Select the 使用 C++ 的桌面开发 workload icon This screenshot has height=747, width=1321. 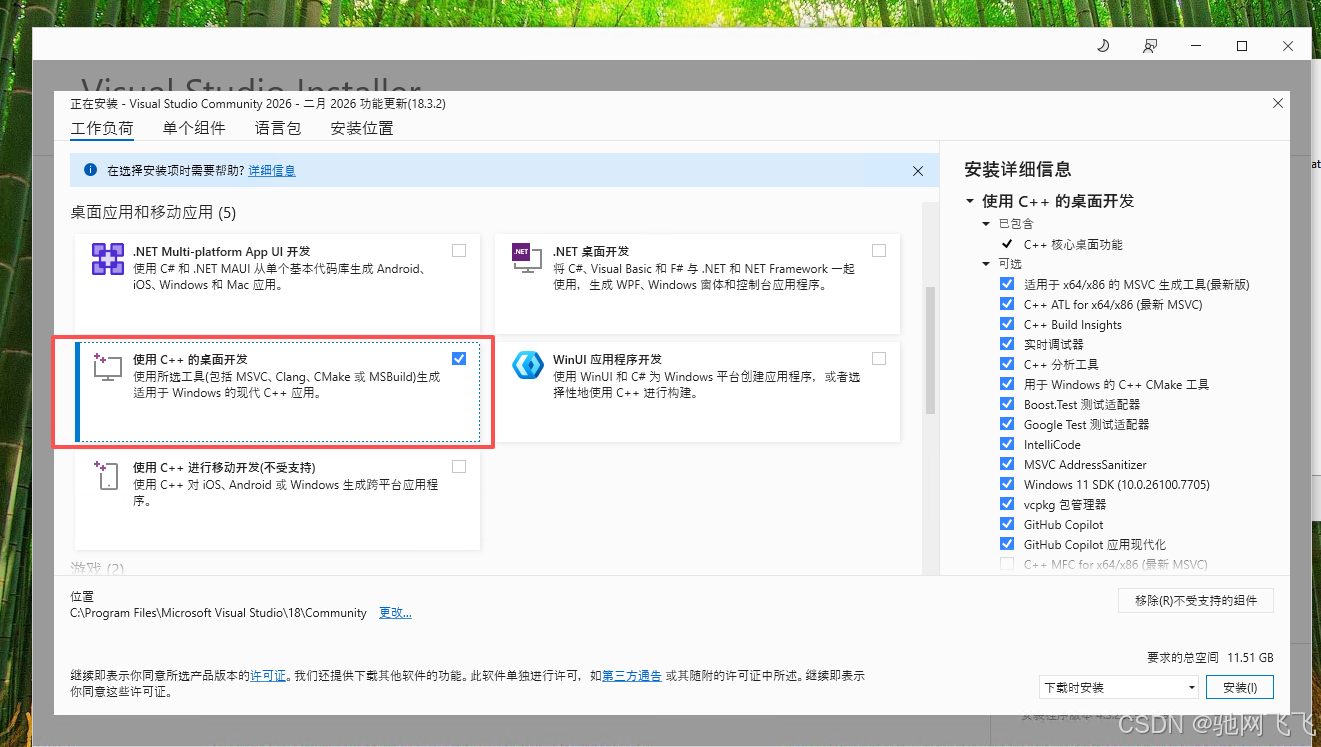(107, 366)
